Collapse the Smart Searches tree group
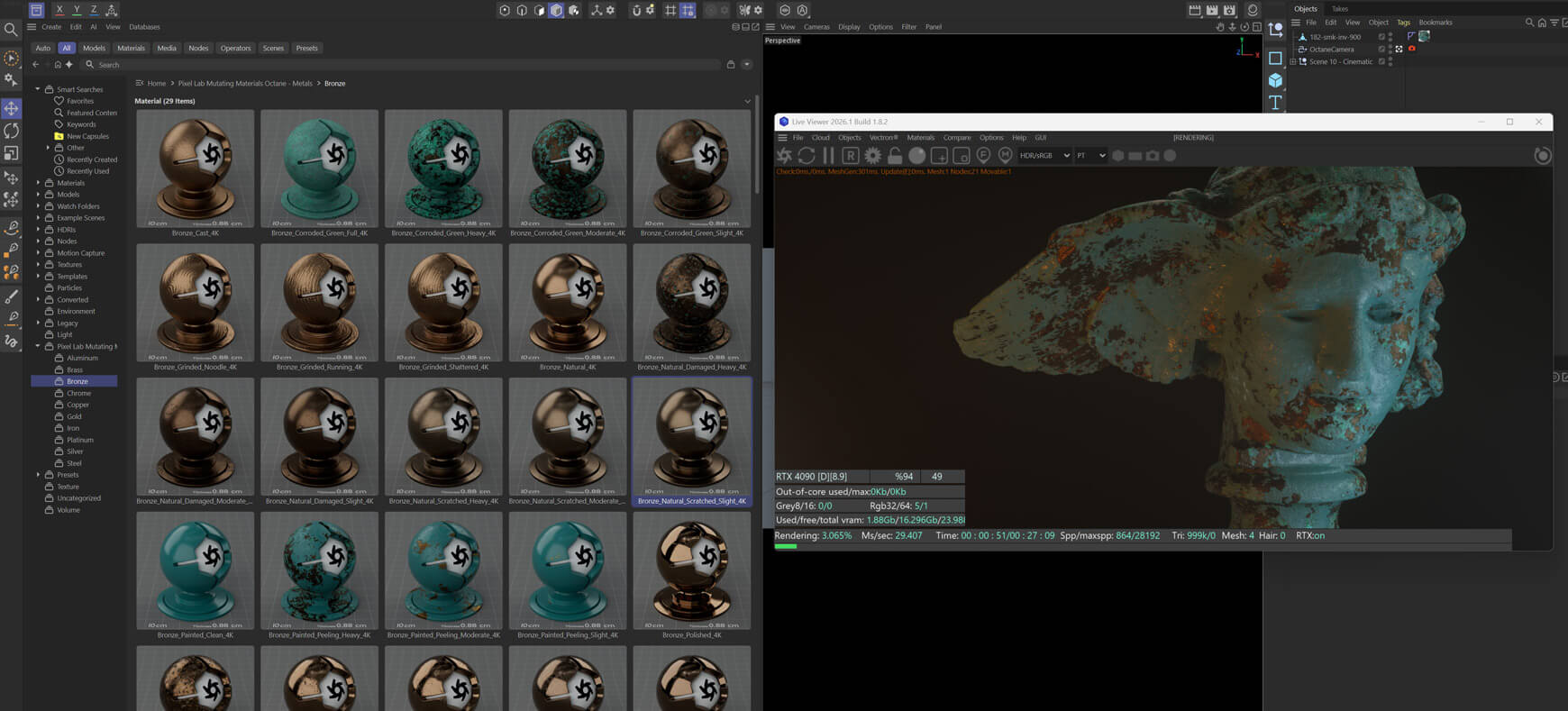 pos(38,89)
